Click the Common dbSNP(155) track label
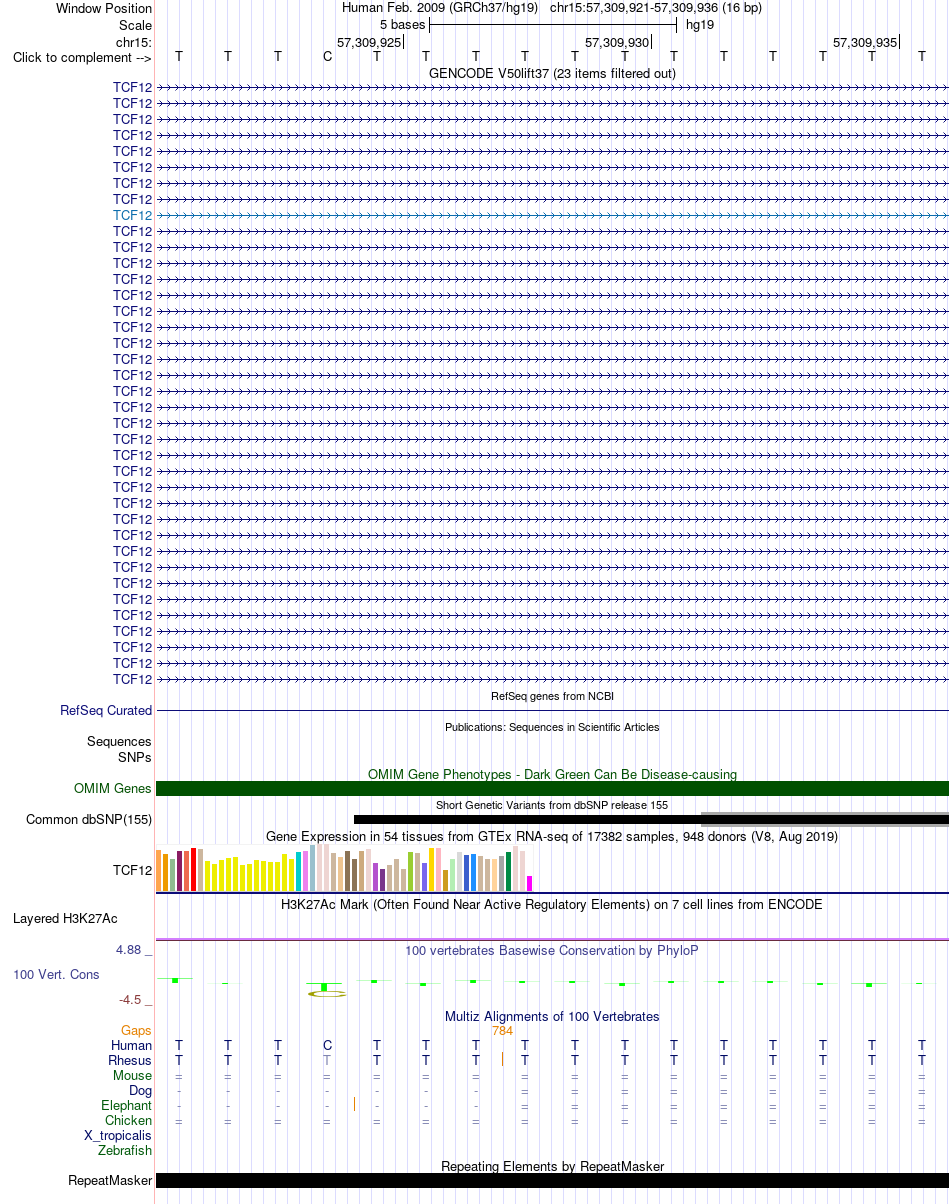The width and height of the screenshot is (950, 1204). (x=89, y=820)
